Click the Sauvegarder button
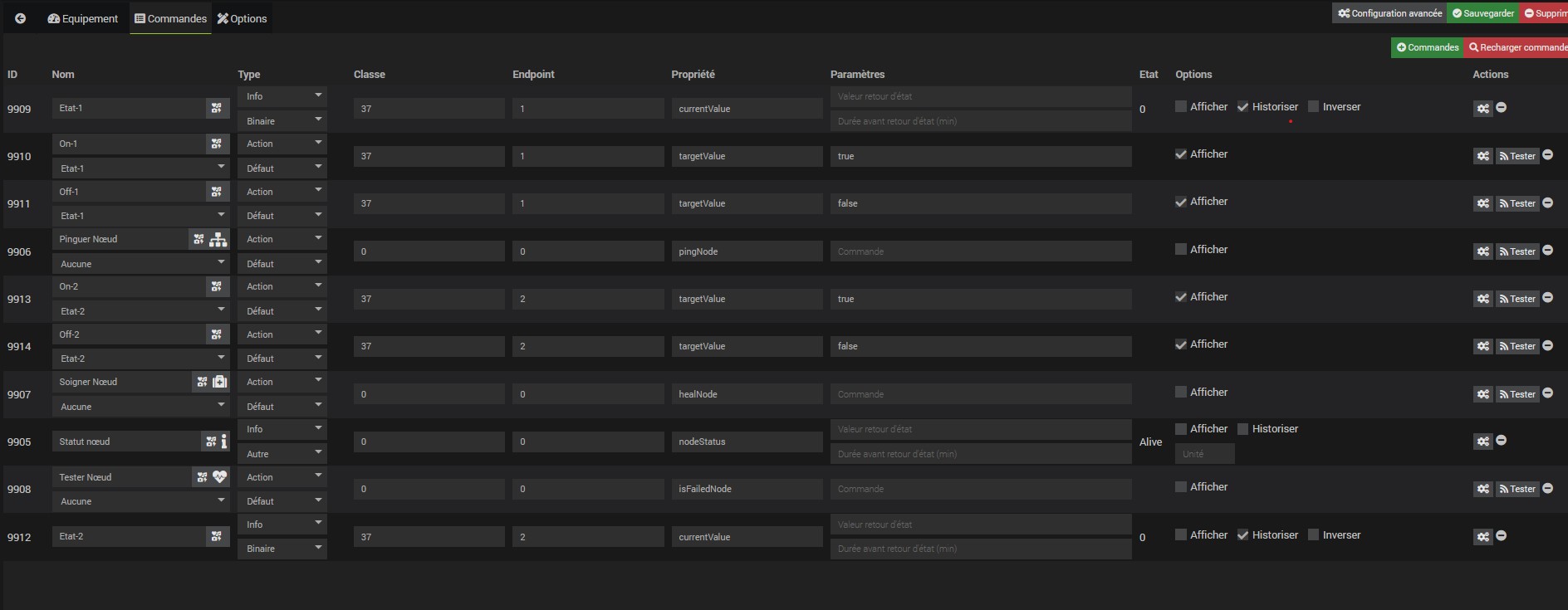1568x610 pixels. click(x=1482, y=13)
